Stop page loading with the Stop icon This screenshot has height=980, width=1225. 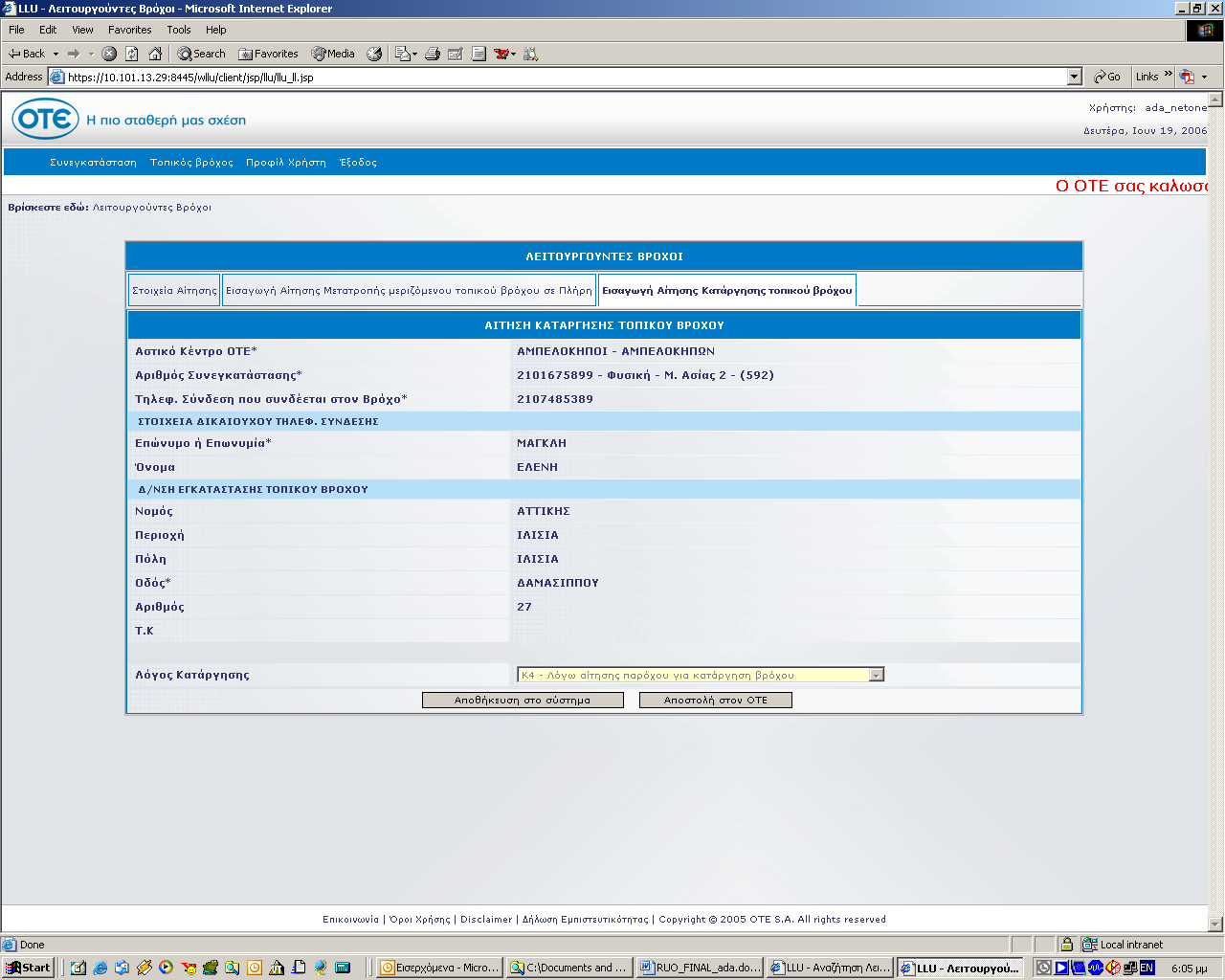[109, 54]
